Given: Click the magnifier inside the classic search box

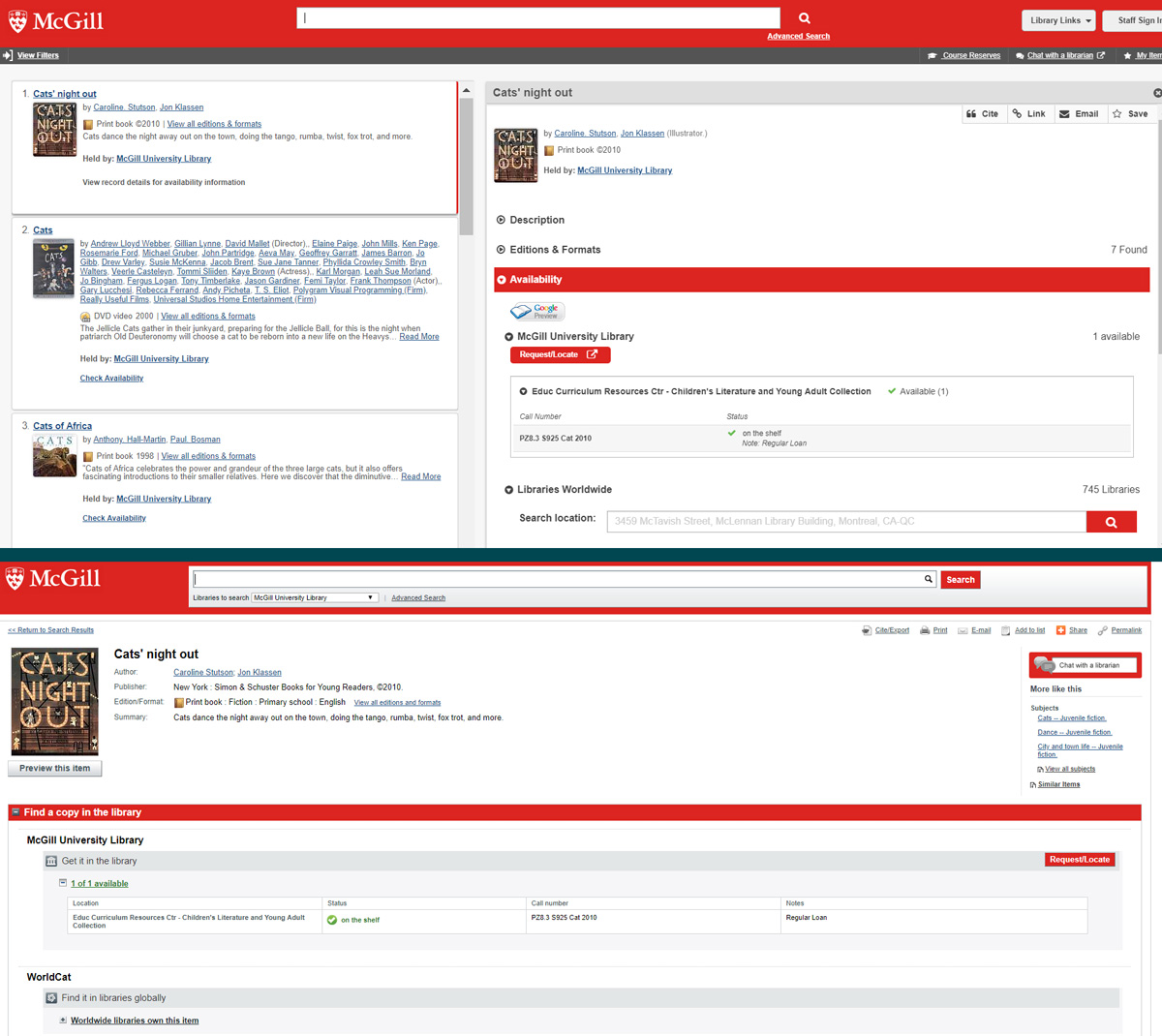Looking at the screenshot, I should pyautogui.click(x=928, y=579).
